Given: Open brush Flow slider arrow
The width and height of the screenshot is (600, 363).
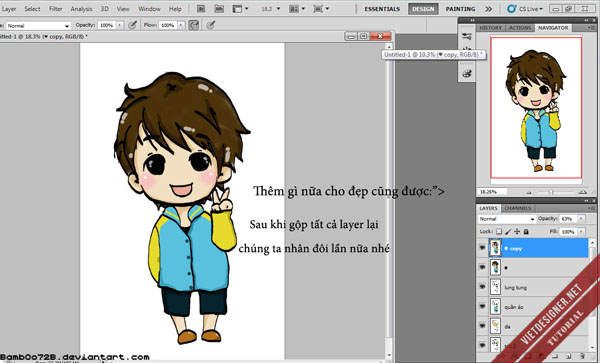Looking at the screenshot, I should point(181,25).
